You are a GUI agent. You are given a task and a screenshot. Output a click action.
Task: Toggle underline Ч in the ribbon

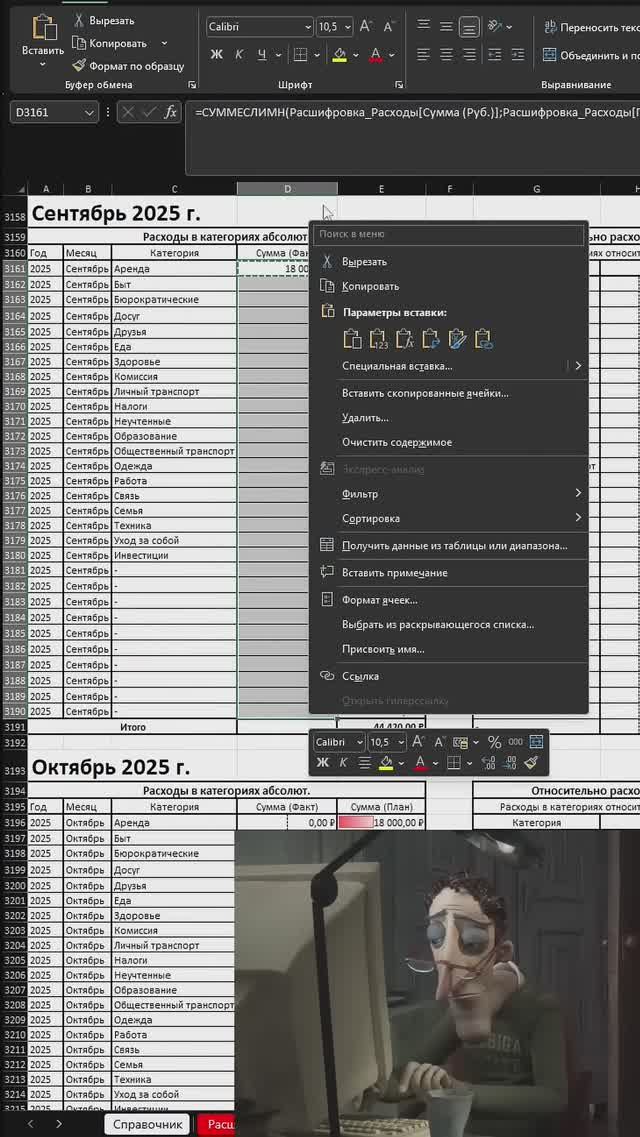[261, 54]
